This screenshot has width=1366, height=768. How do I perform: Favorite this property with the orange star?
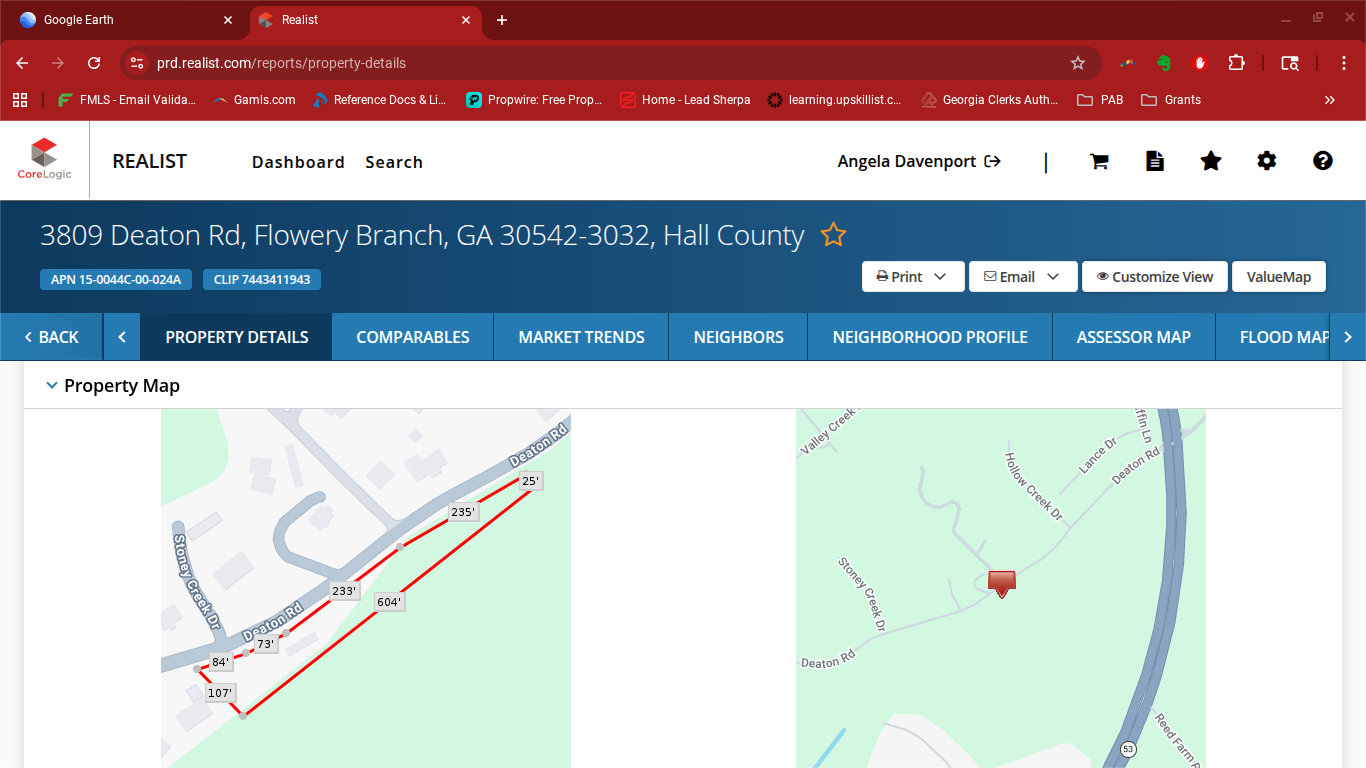click(x=834, y=235)
